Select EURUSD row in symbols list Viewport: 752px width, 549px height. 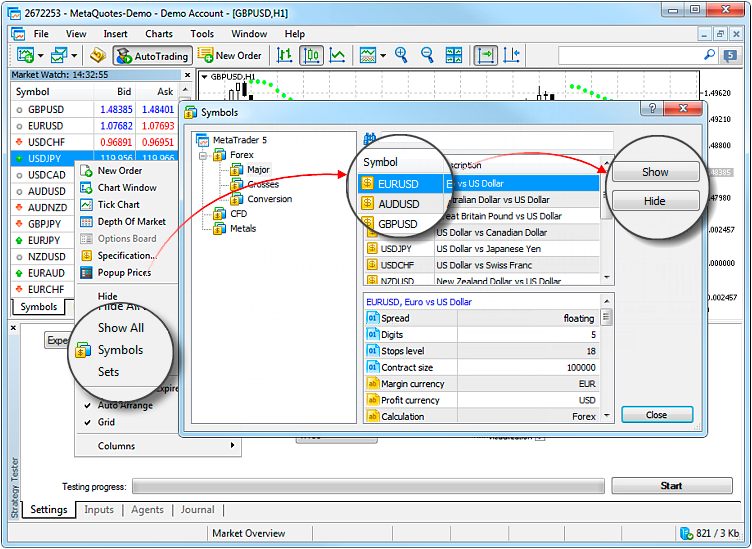point(479,184)
